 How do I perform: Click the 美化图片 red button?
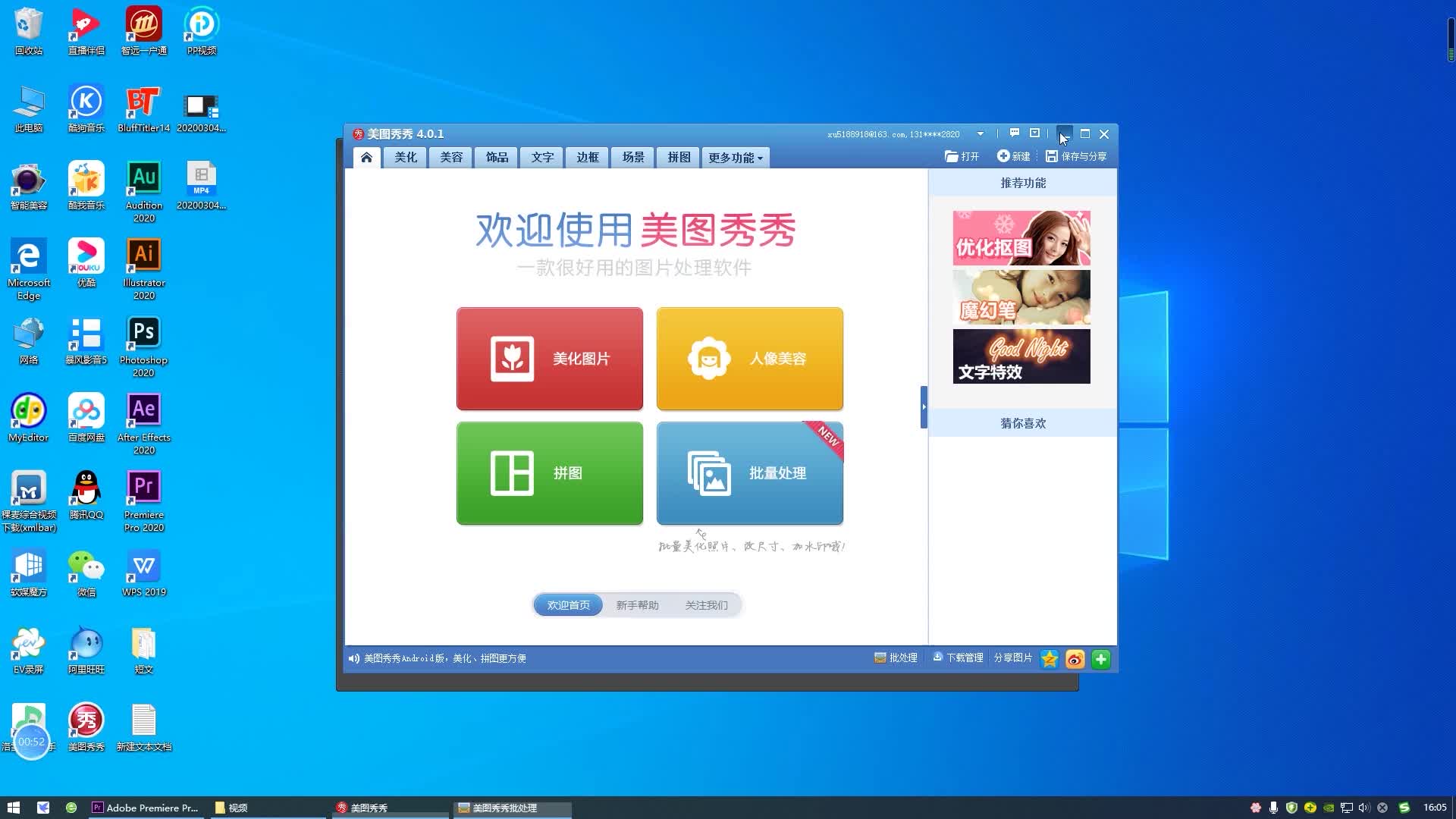(x=550, y=359)
